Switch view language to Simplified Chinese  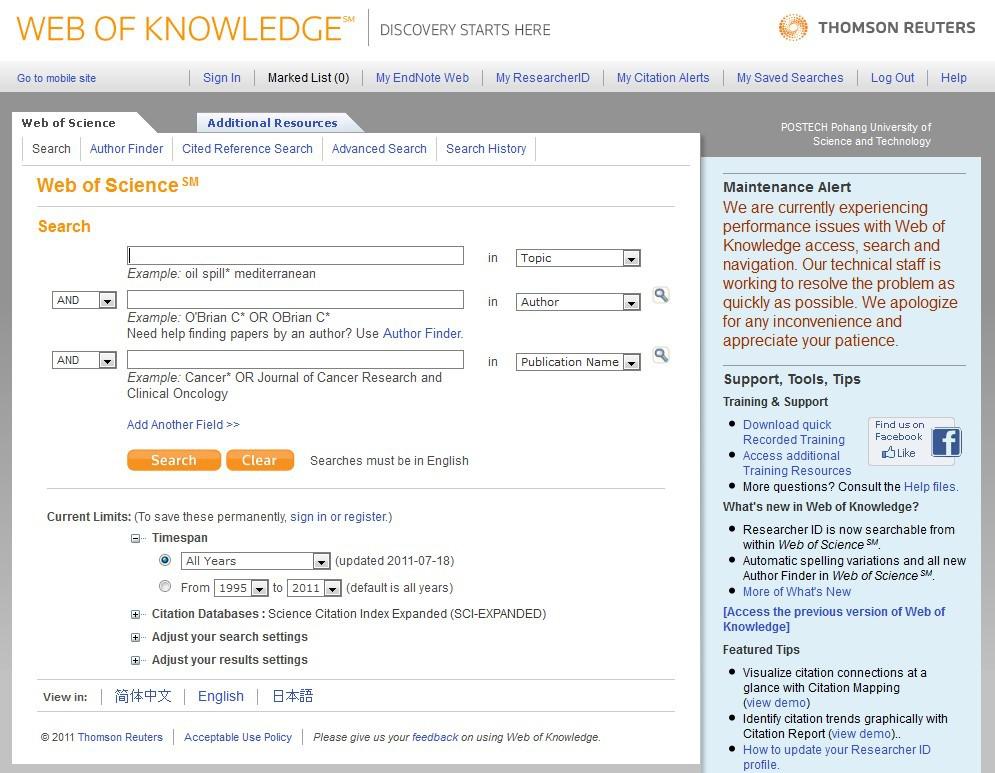click(143, 696)
